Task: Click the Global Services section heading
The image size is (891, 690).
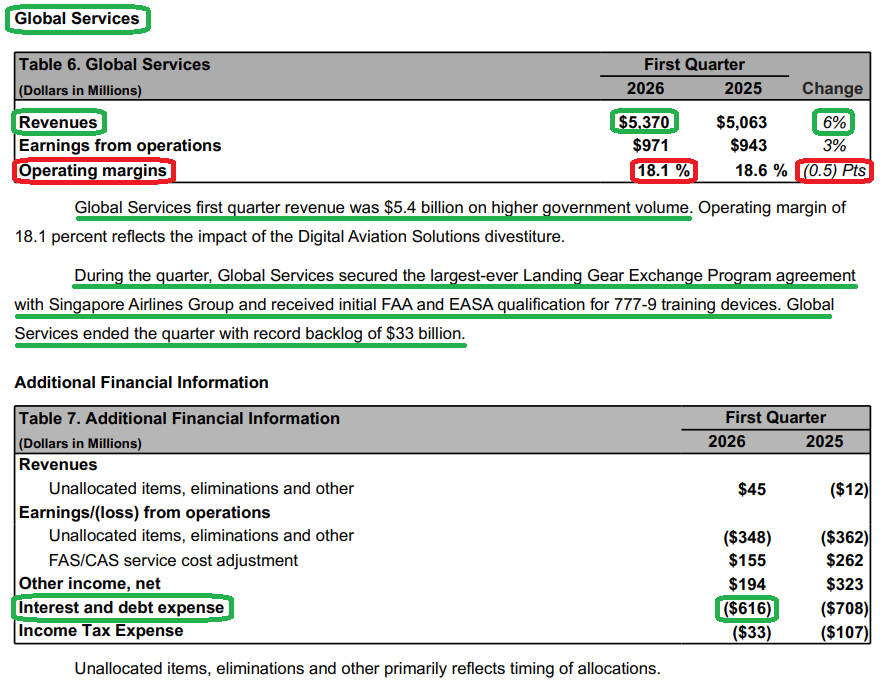Action: [77, 18]
